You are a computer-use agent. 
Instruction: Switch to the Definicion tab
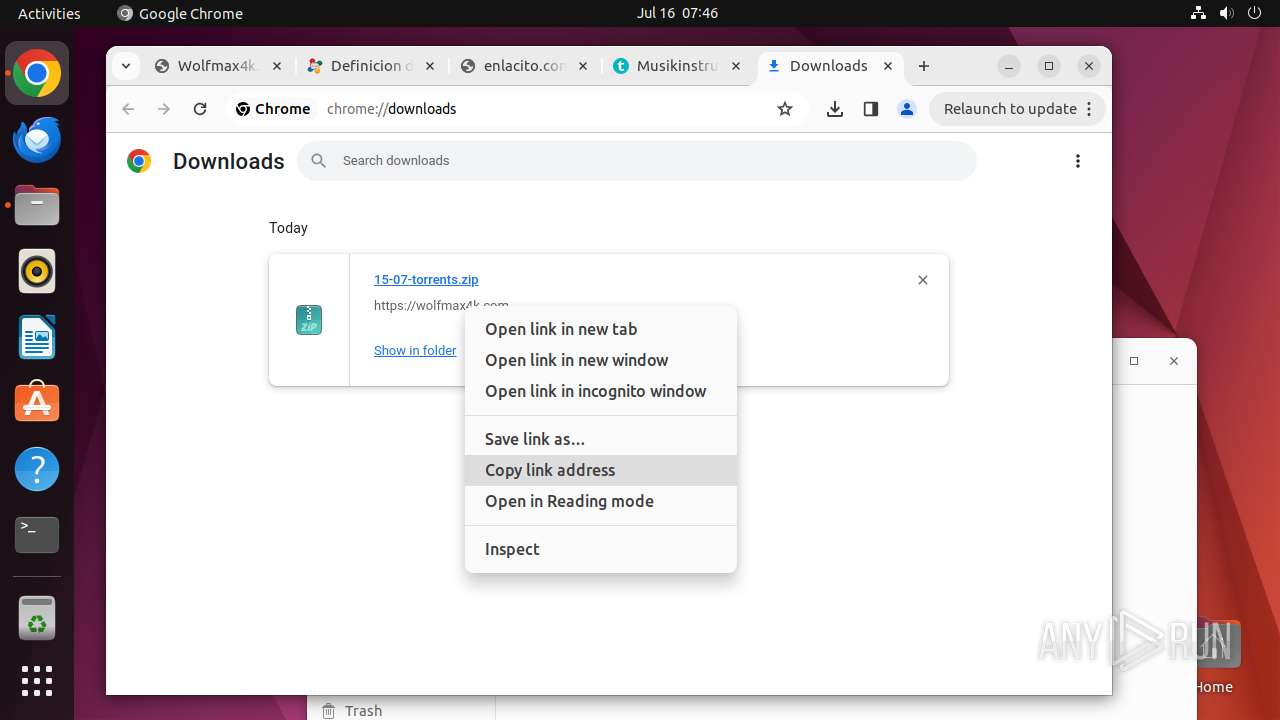(x=371, y=66)
